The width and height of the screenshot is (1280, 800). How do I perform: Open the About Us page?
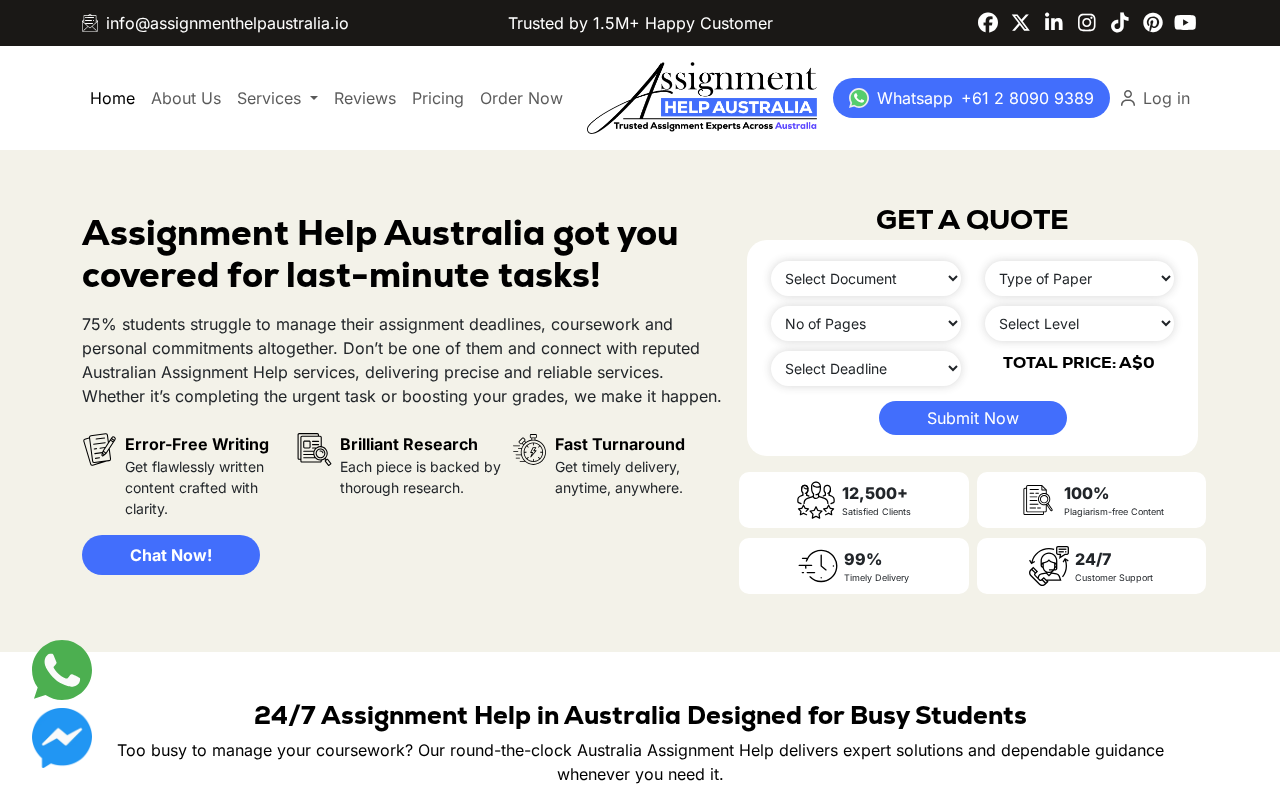(x=186, y=98)
